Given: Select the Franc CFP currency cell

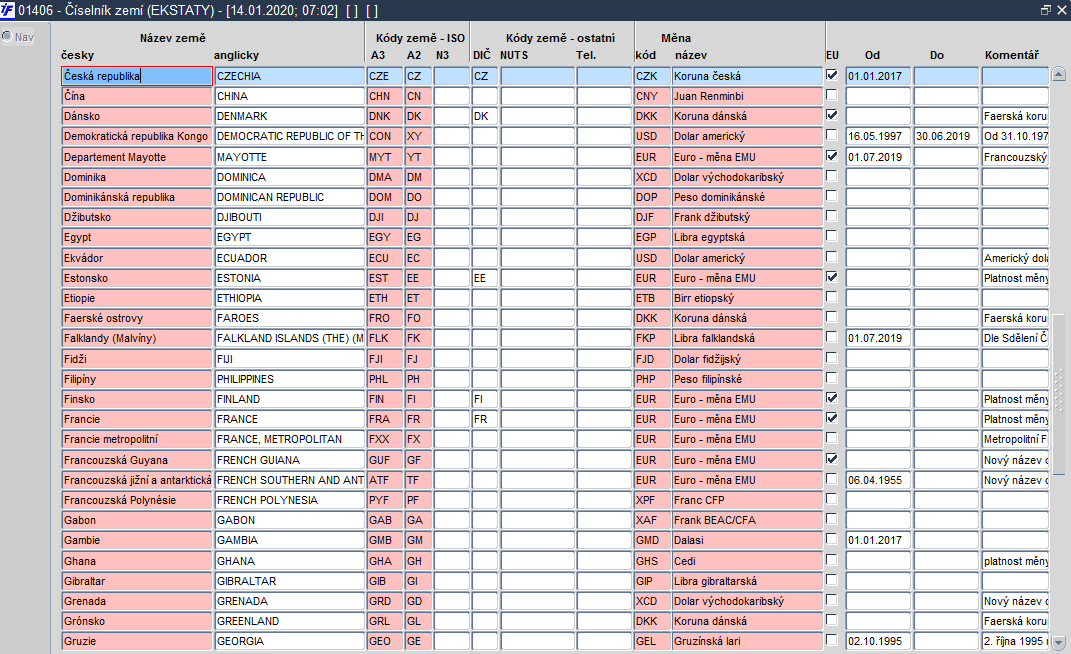Looking at the screenshot, I should 747,500.
